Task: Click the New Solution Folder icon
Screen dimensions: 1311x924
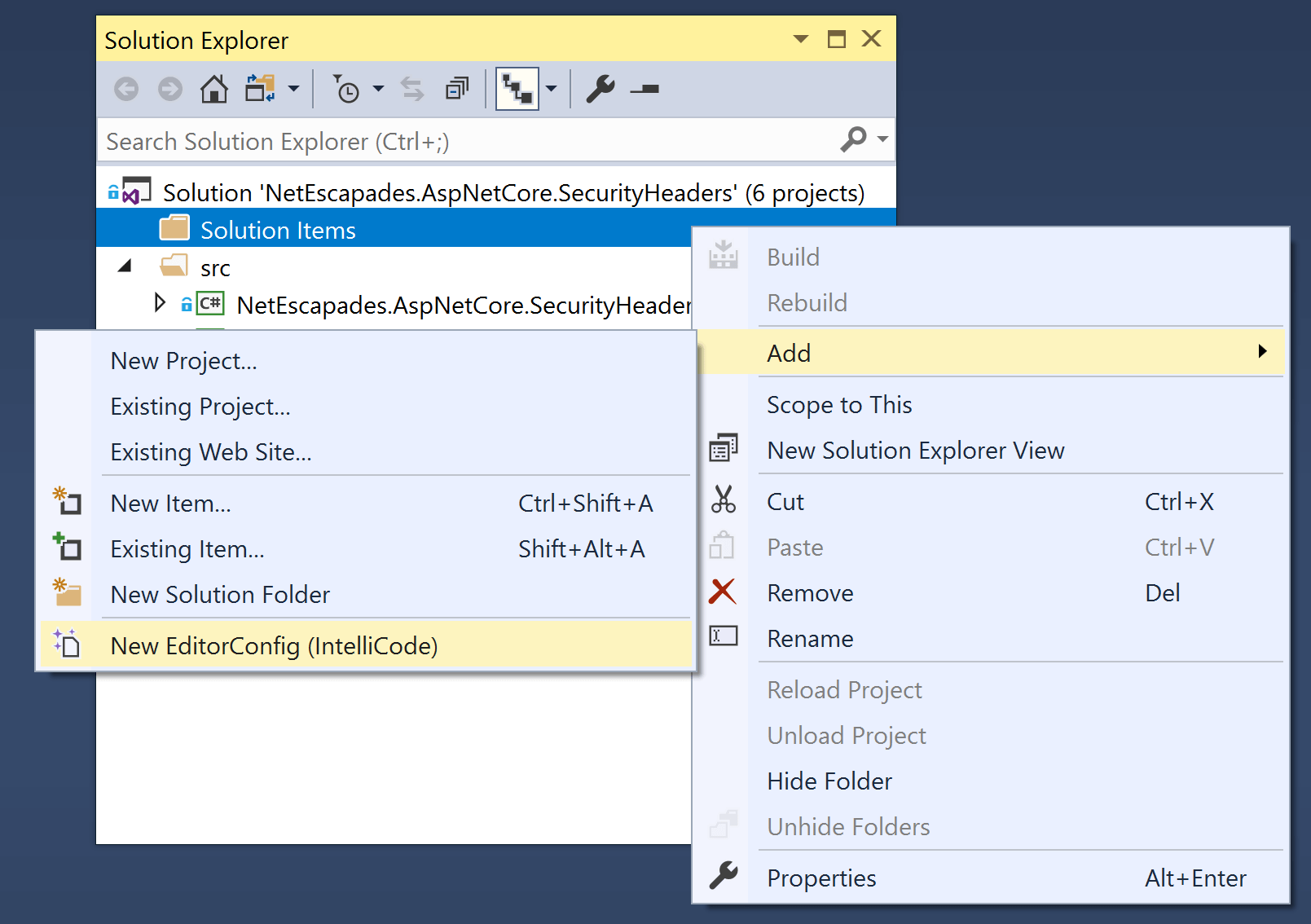Action: click(x=67, y=592)
